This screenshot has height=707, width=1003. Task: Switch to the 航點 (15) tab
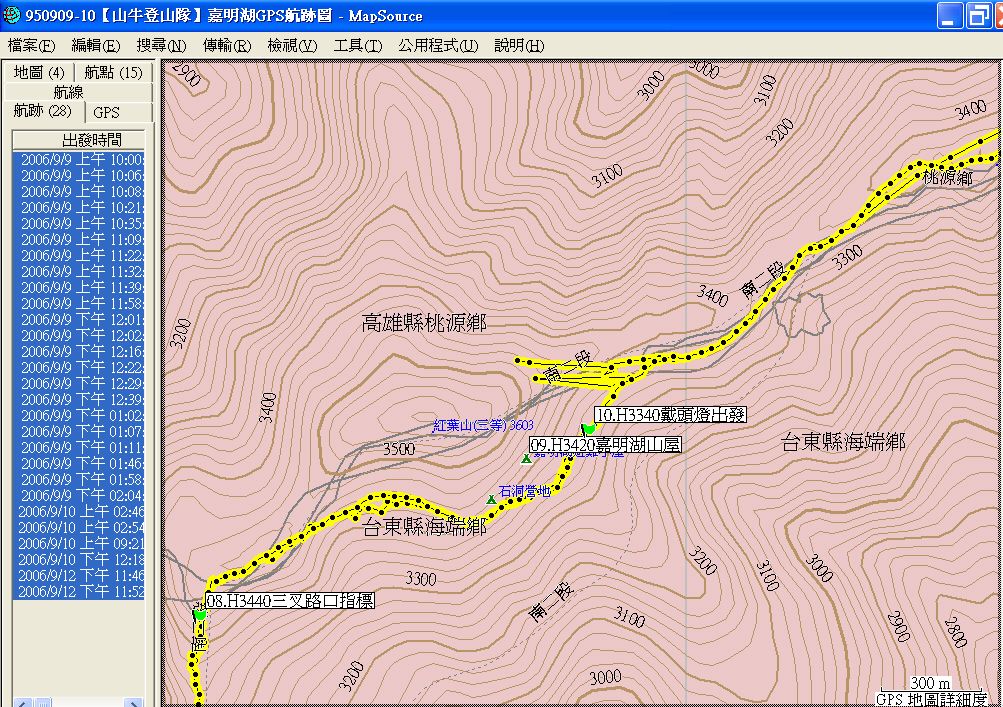pos(113,72)
